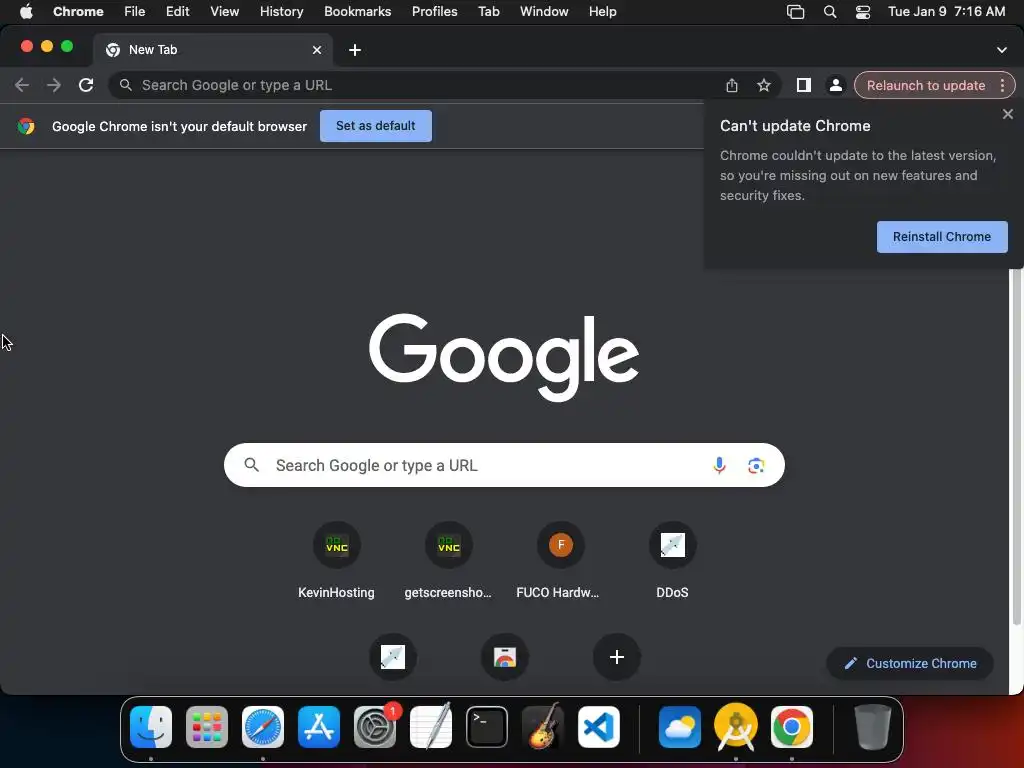This screenshot has height=768, width=1024.
Task: Open the History menu
Action: [281, 12]
